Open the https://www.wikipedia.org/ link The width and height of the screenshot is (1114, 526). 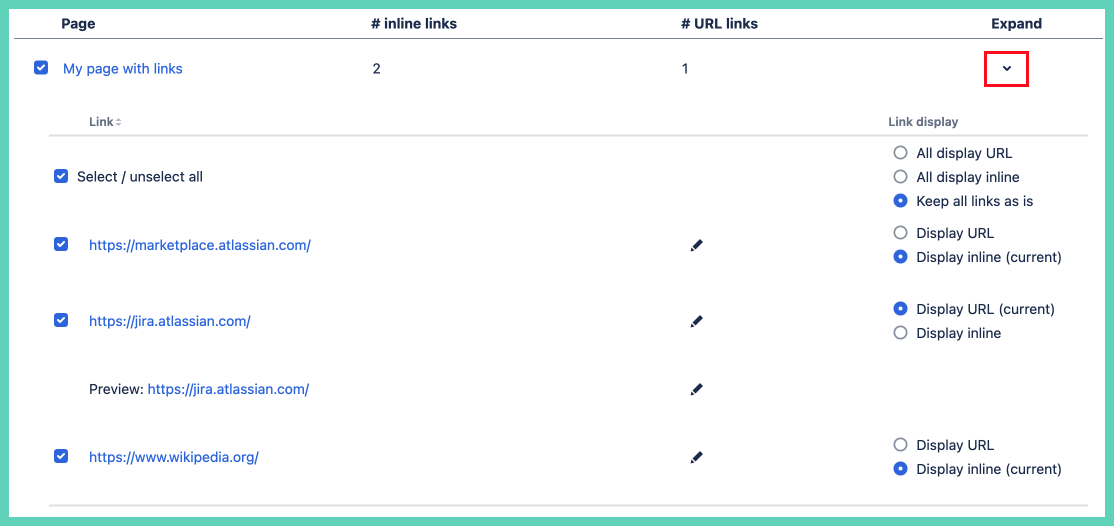pyautogui.click(x=174, y=457)
